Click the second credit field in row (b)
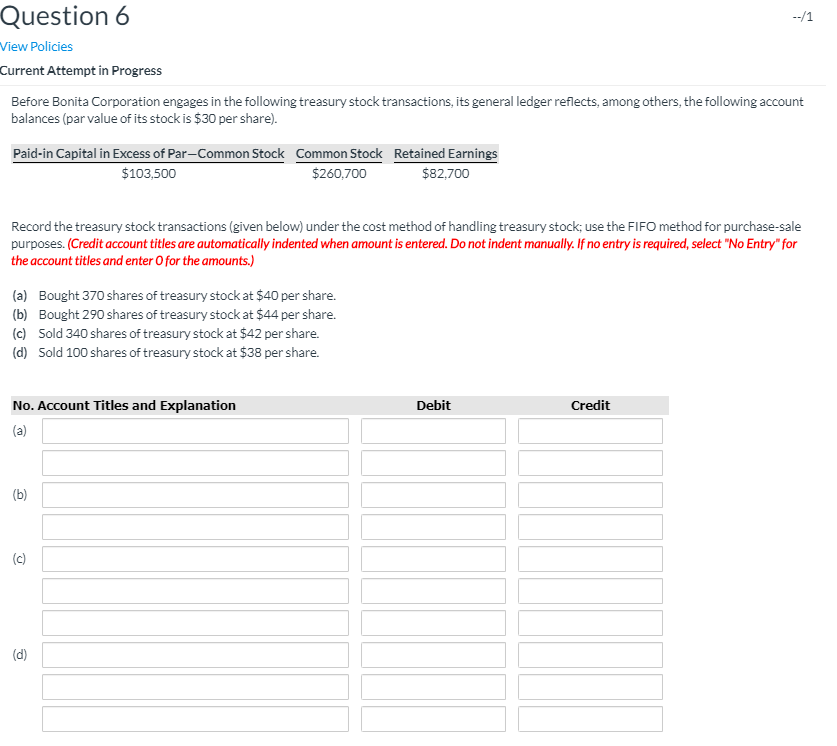The height and width of the screenshot is (746, 837). 590,526
